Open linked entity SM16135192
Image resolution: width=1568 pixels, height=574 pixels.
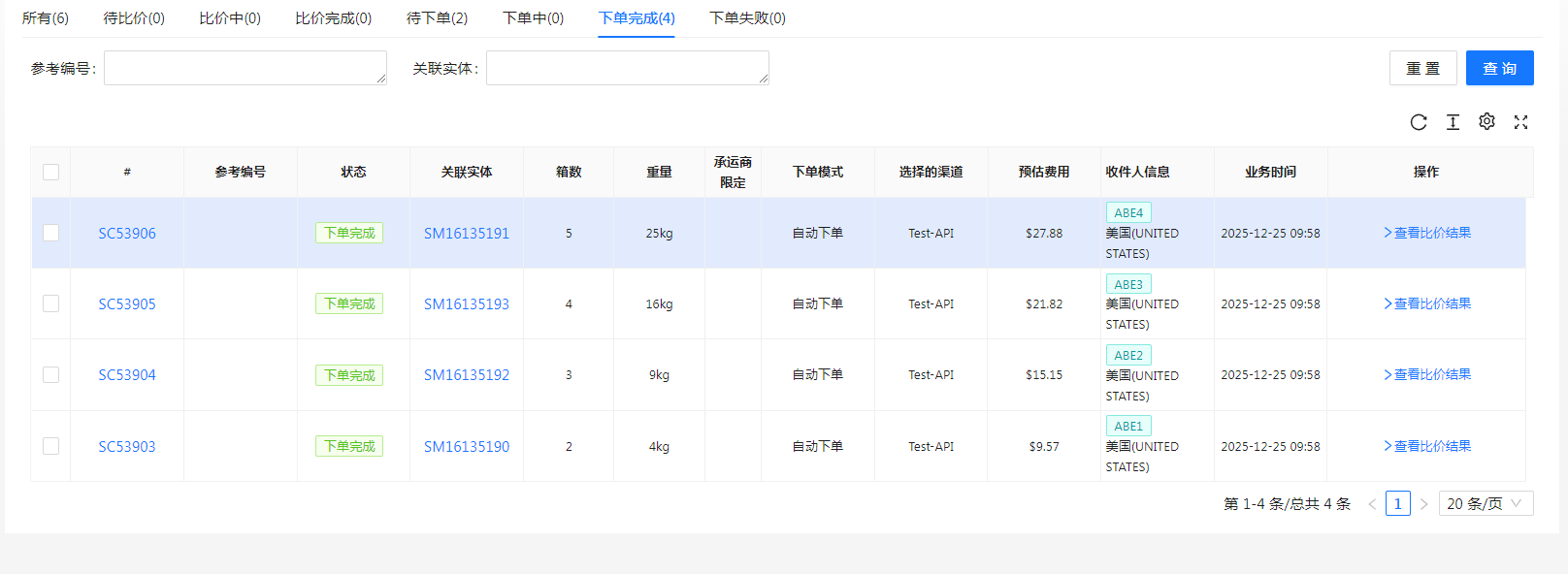click(466, 375)
